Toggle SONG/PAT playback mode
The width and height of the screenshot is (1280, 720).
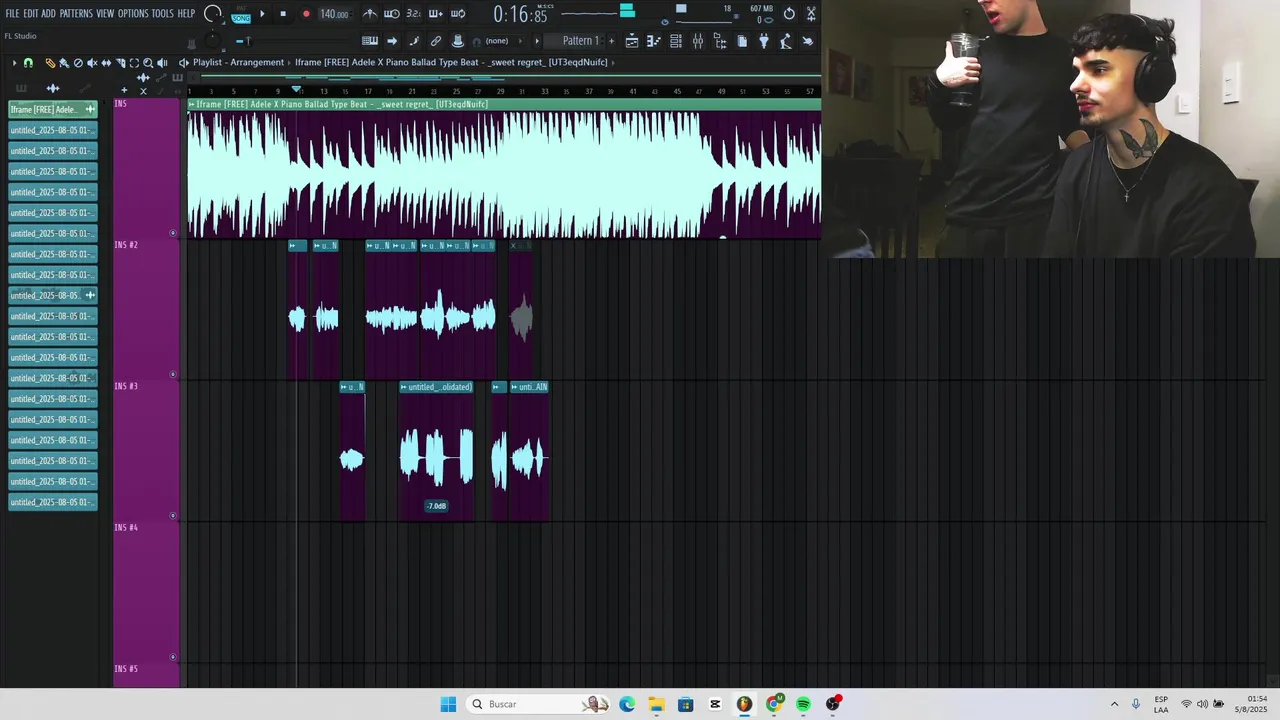click(x=241, y=15)
